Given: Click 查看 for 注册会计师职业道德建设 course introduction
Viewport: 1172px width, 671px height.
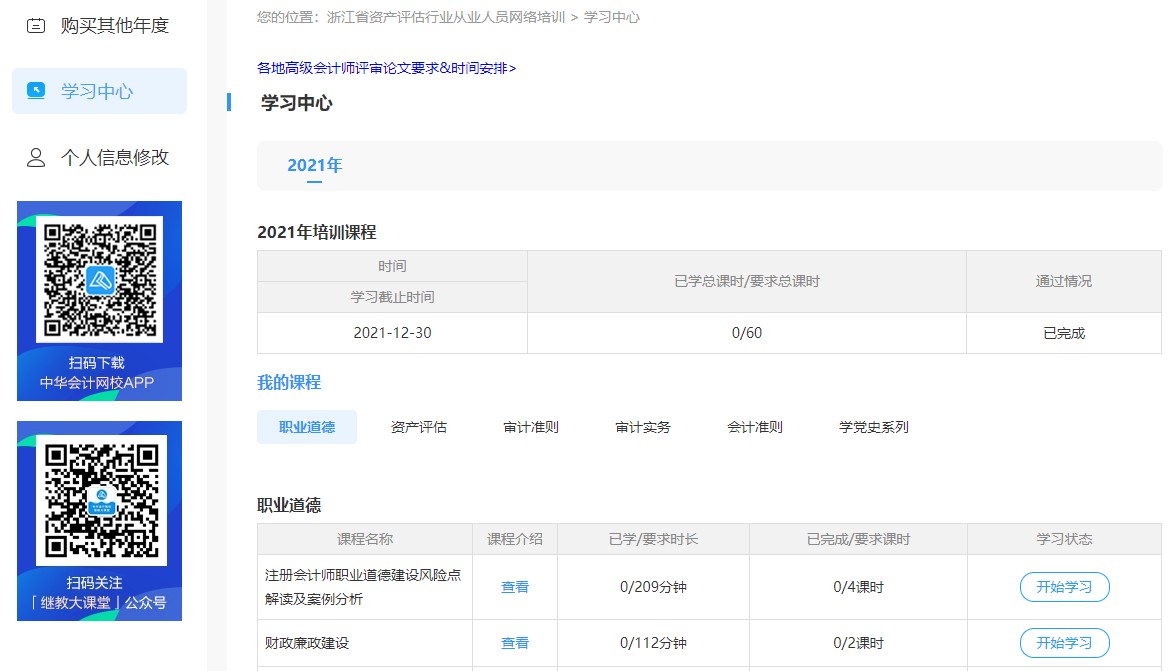Looking at the screenshot, I should pos(514,587).
